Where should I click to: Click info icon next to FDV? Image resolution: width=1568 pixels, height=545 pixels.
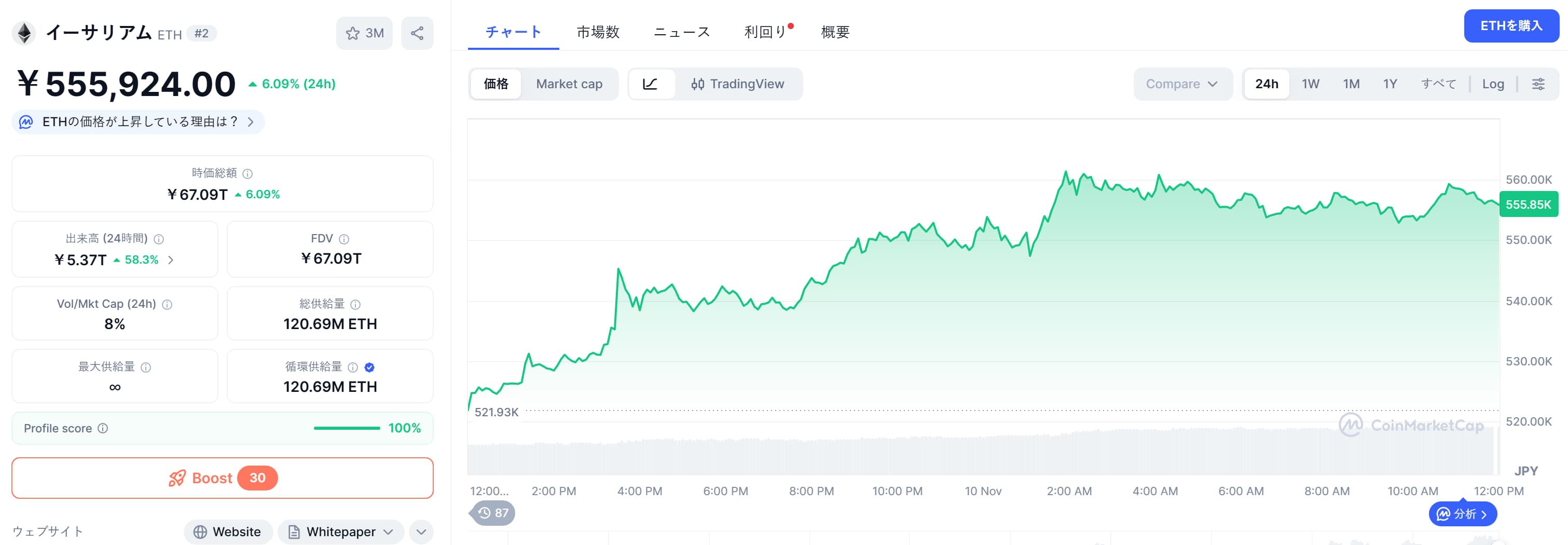click(x=344, y=239)
